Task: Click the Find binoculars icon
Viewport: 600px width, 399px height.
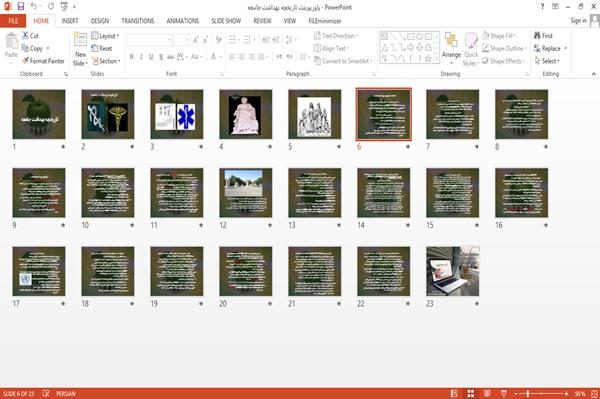Action: tap(537, 36)
